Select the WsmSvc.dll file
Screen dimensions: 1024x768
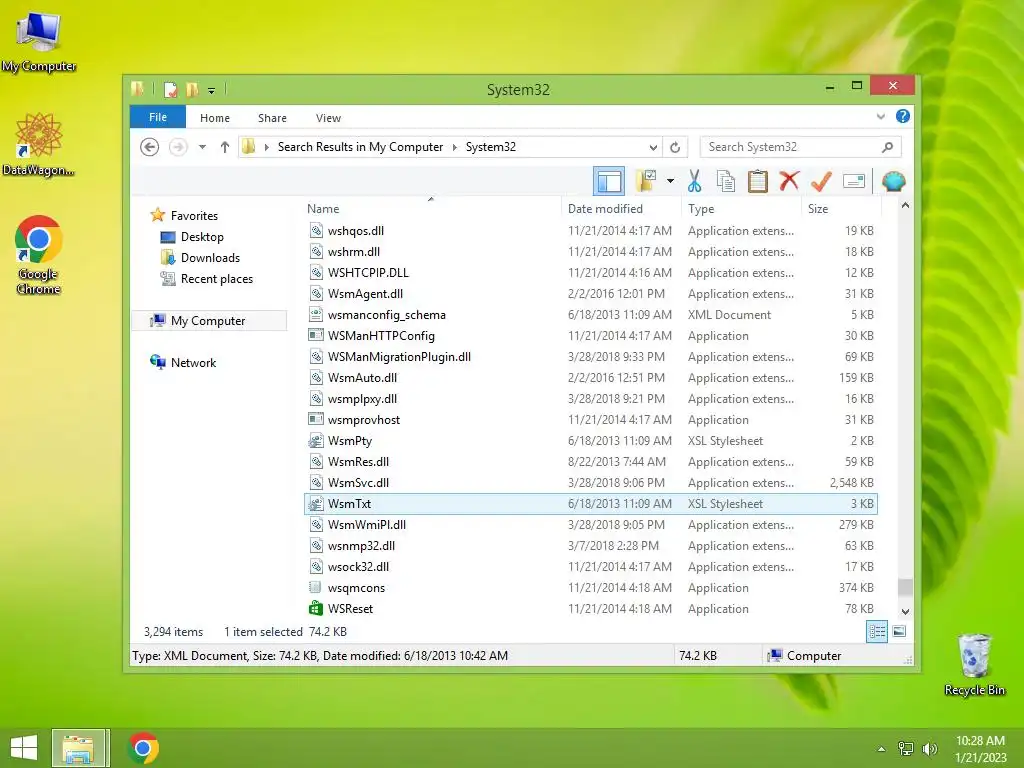coord(591,483)
